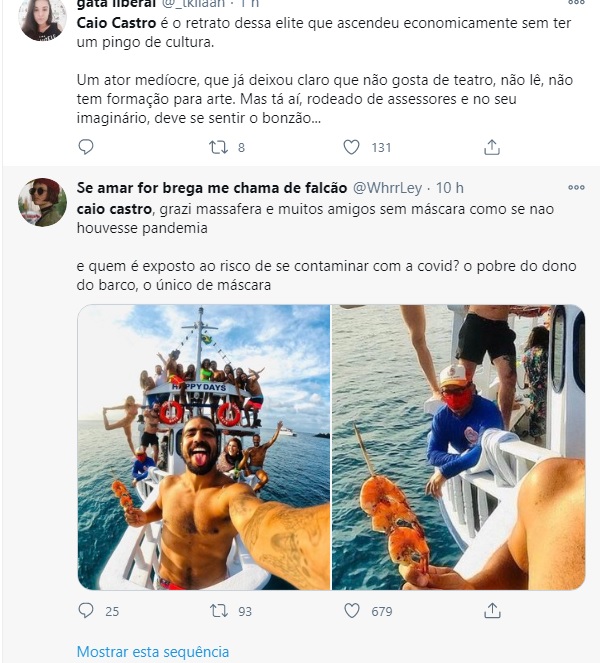Image resolution: width=600 pixels, height=663 pixels.
Task: Open more options on first tweet
Action: point(576,4)
